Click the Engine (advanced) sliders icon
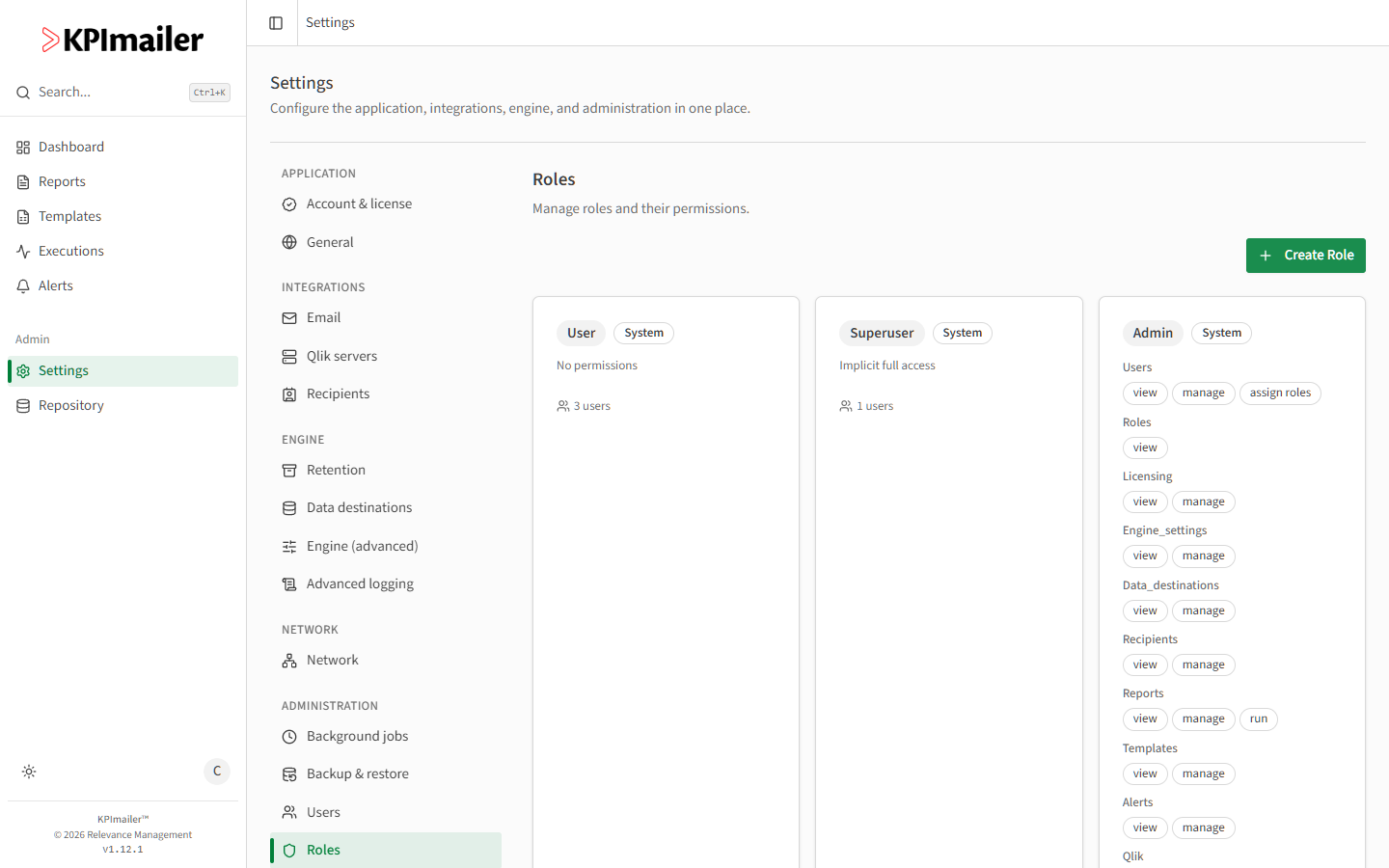 (x=289, y=547)
